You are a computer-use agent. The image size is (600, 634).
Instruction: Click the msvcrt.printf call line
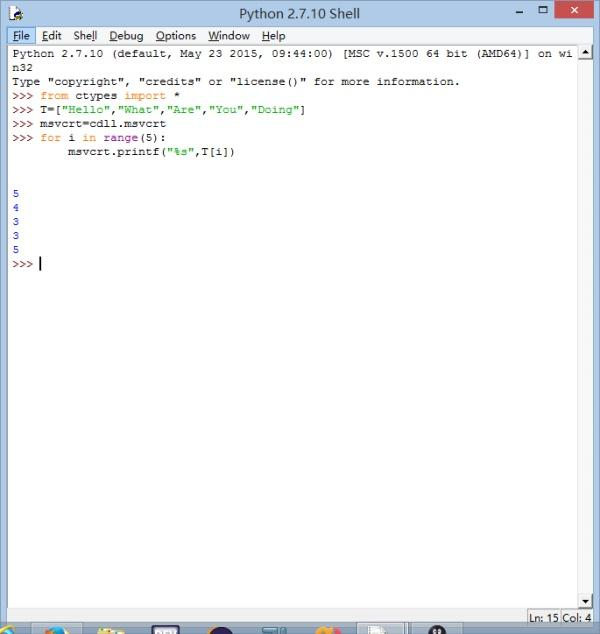151,152
